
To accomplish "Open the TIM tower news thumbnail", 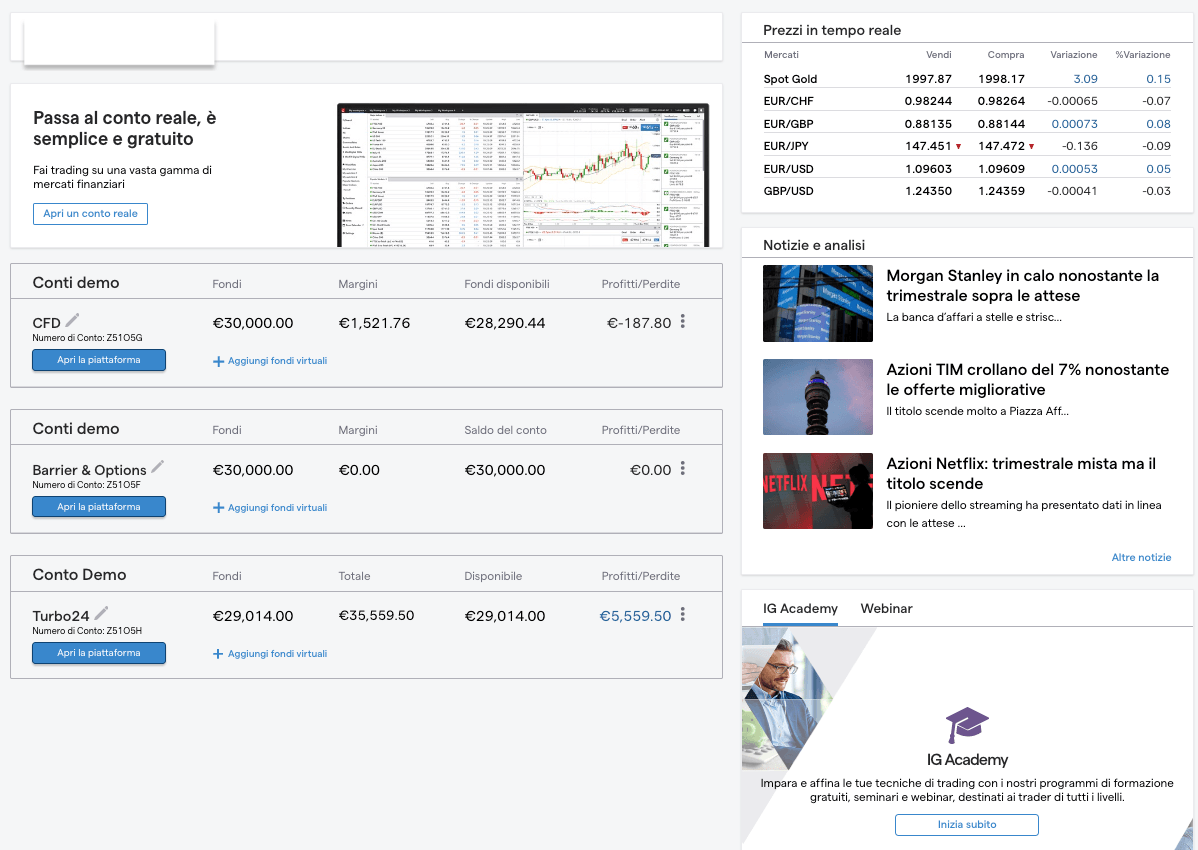I will pyautogui.click(x=818, y=397).
